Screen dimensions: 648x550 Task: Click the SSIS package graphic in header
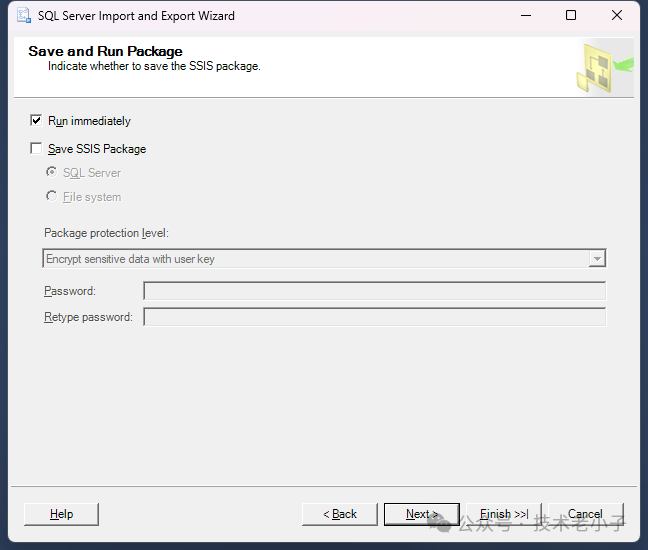[605, 68]
